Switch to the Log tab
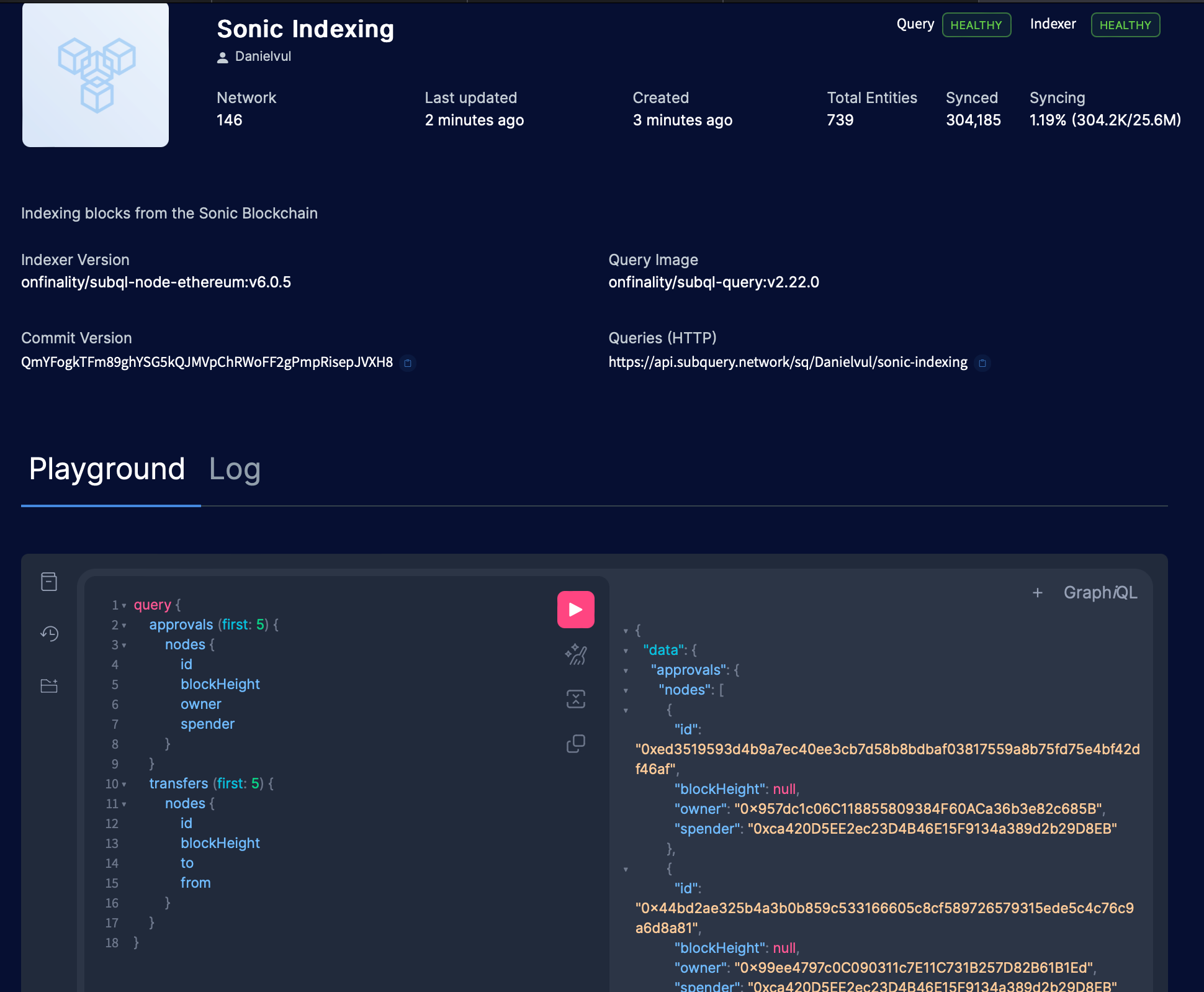The image size is (1204, 992). coord(235,470)
